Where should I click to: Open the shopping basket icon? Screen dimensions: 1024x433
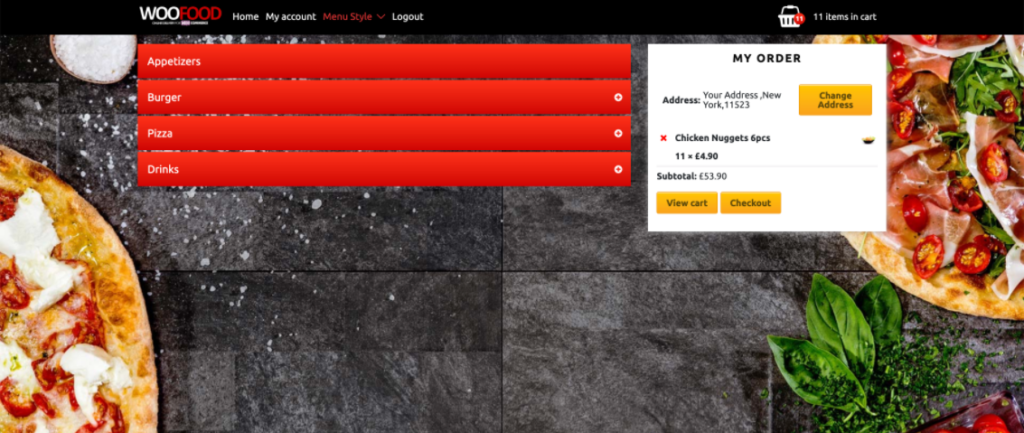pyautogui.click(x=790, y=18)
